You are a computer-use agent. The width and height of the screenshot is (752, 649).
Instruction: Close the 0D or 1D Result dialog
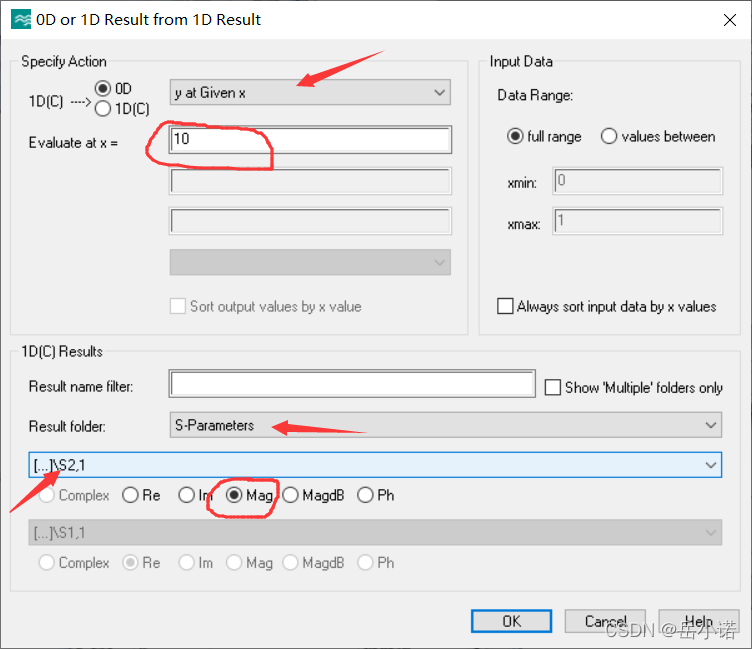point(729,20)
